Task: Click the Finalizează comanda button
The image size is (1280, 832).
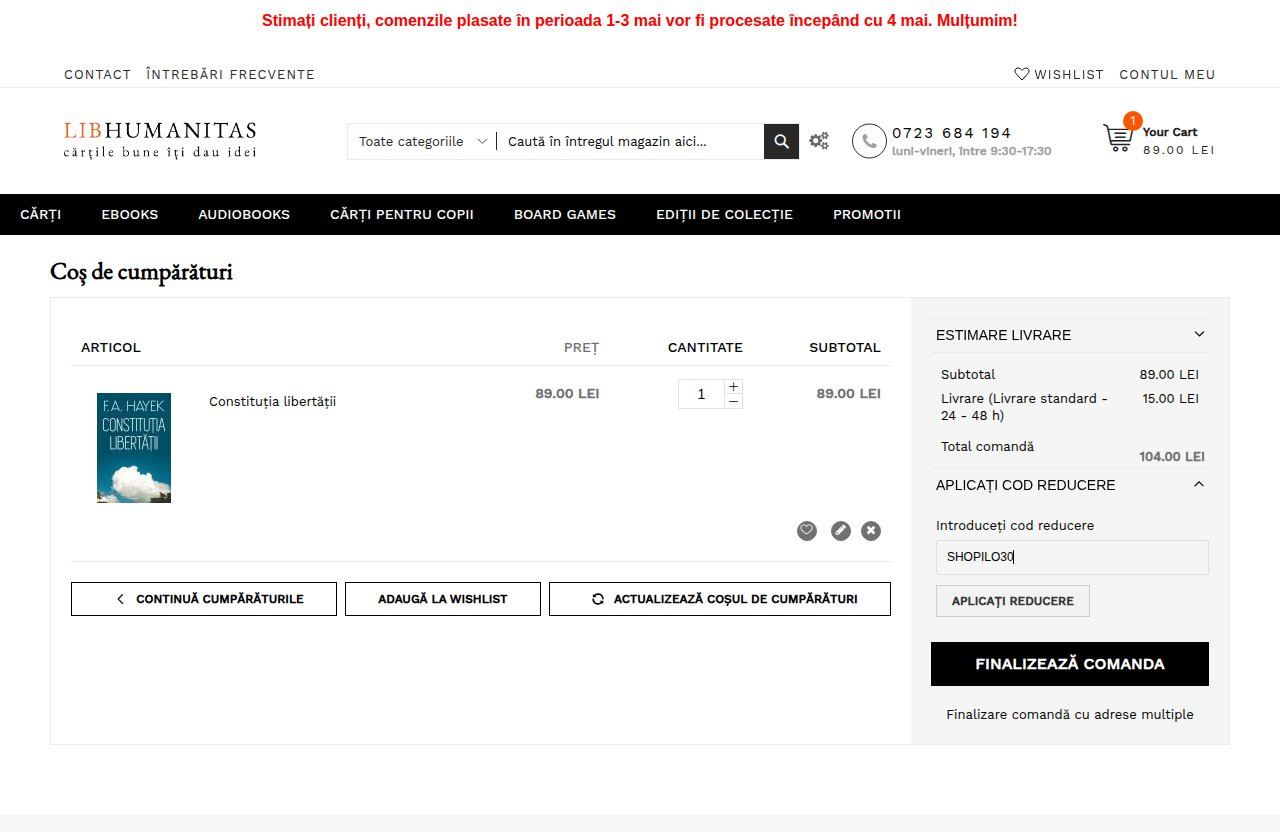Action: click(1070, 664)
